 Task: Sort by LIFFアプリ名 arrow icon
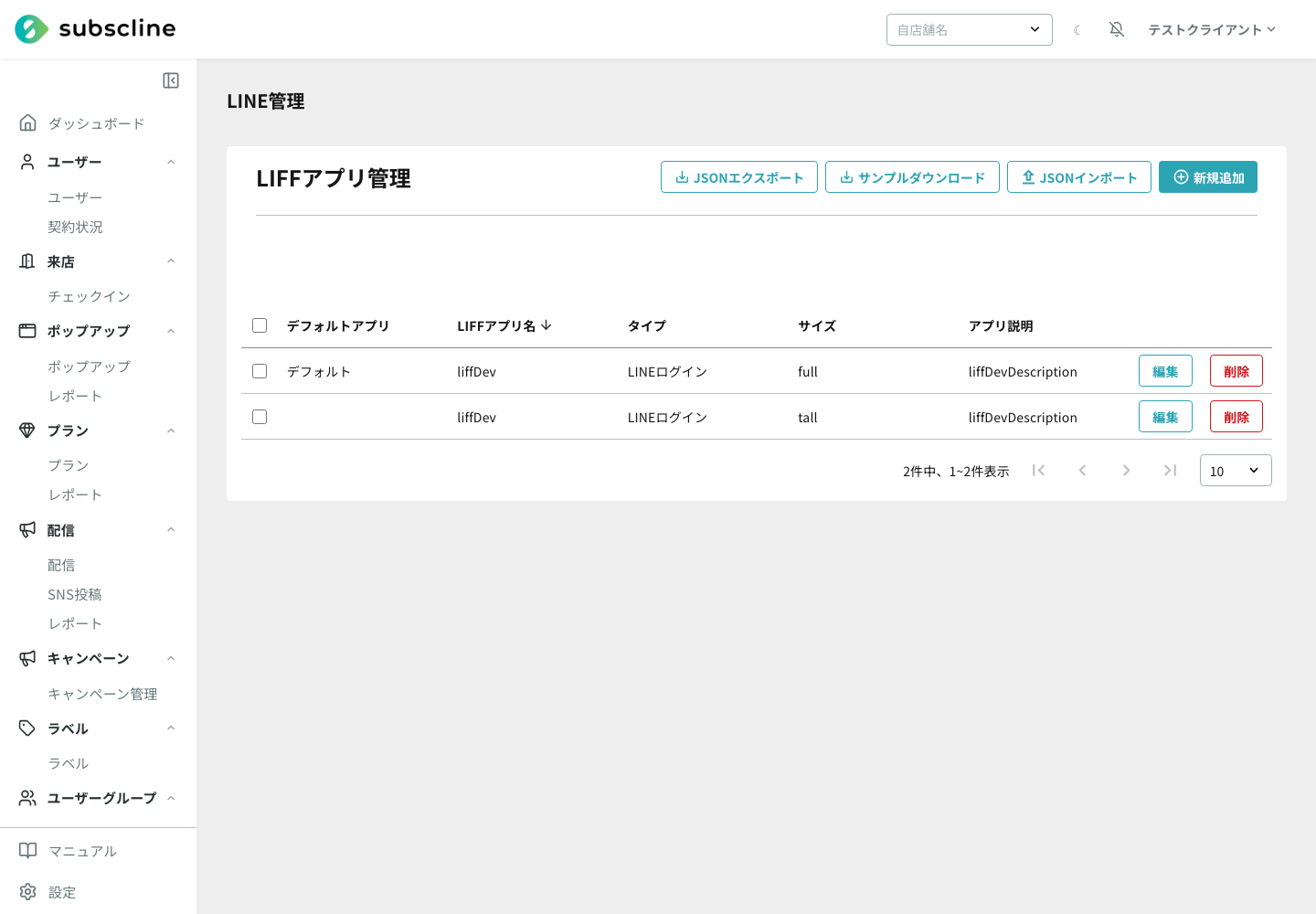(x=547, y=325)
